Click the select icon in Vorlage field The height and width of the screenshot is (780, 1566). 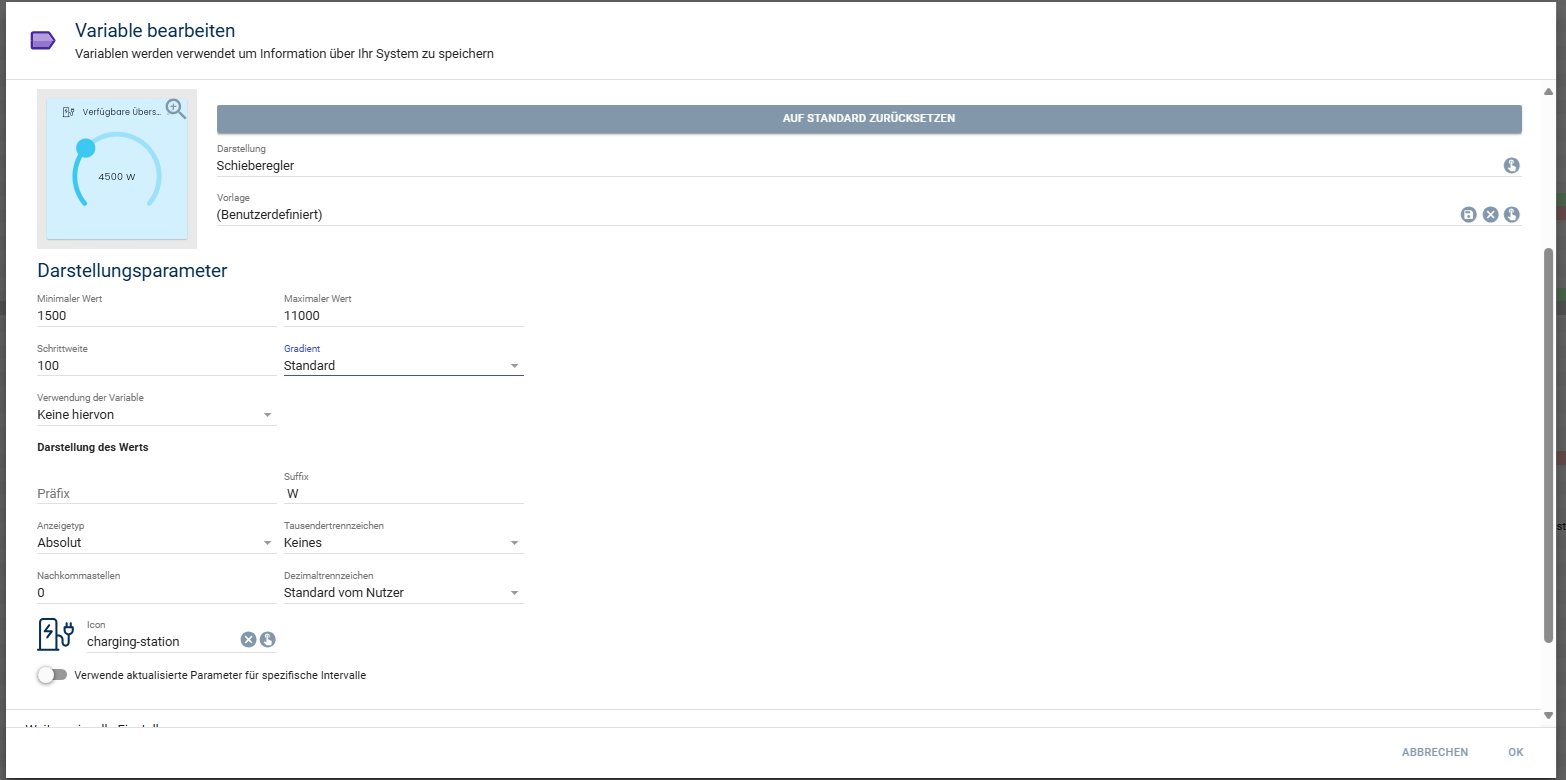[x=1511, y=215]
